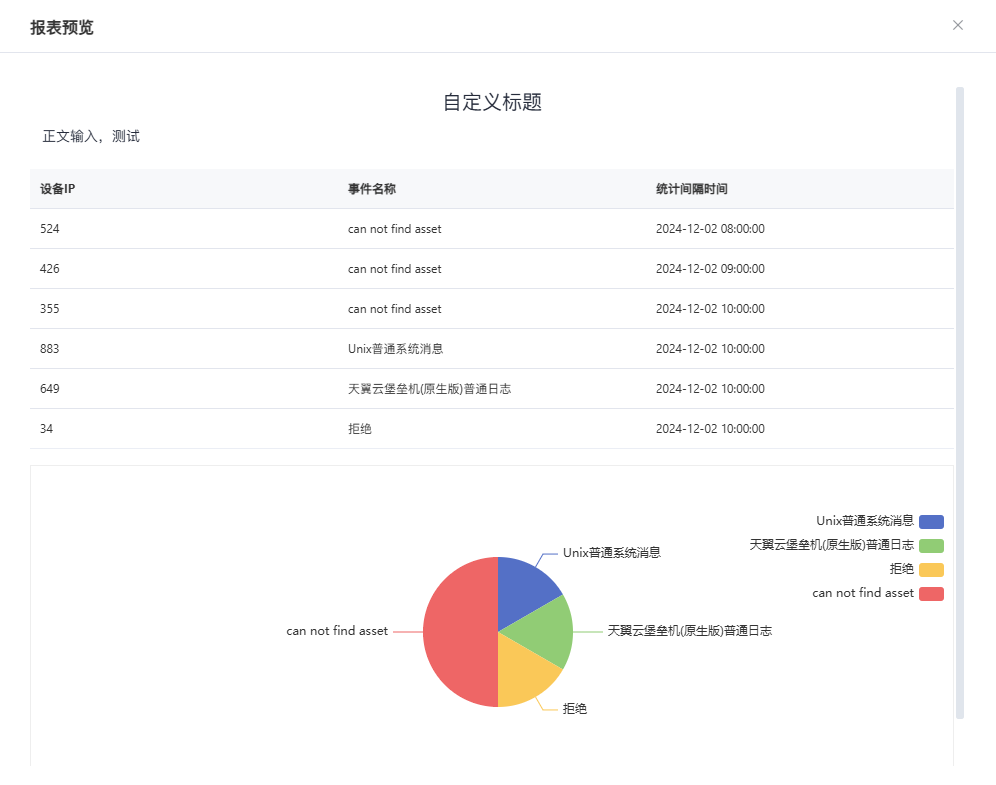Toggle the red can not find asset legend swatch
Viewport: 996px width, 785px height.
coord(931,593)
